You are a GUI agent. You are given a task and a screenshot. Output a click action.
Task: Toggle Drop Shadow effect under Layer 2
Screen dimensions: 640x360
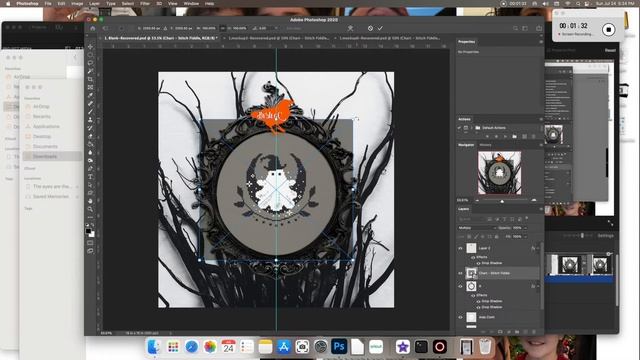478,263
